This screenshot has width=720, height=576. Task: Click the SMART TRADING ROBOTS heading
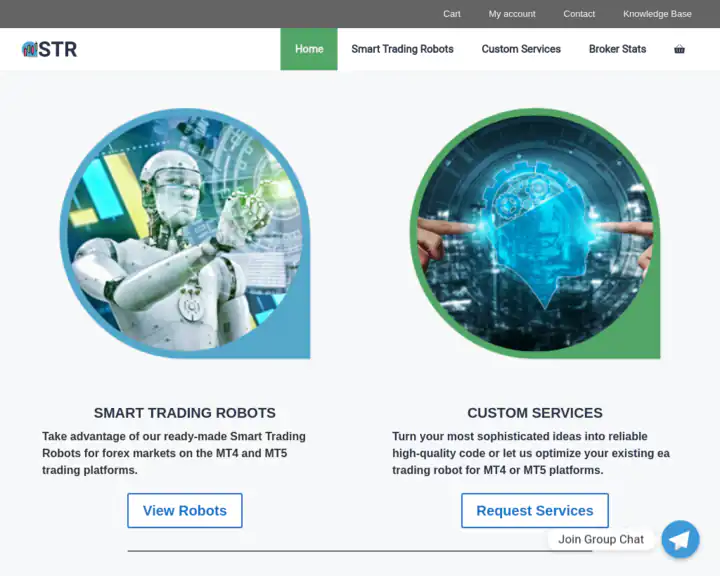(185, 413)
